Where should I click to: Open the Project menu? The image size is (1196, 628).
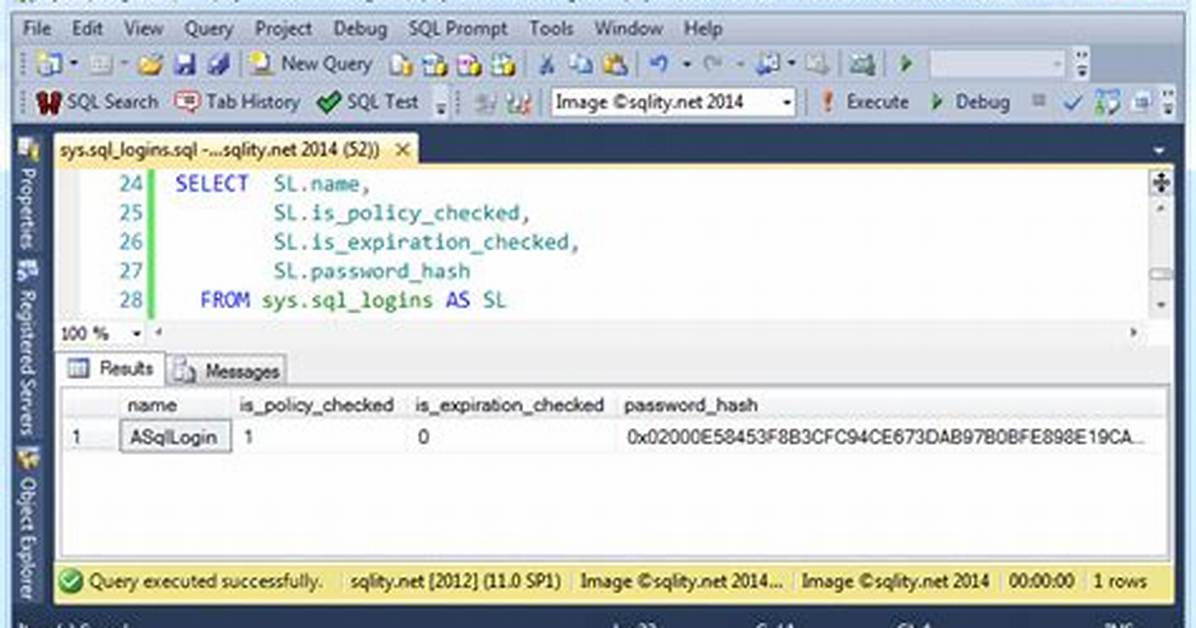tap(283, 29)
